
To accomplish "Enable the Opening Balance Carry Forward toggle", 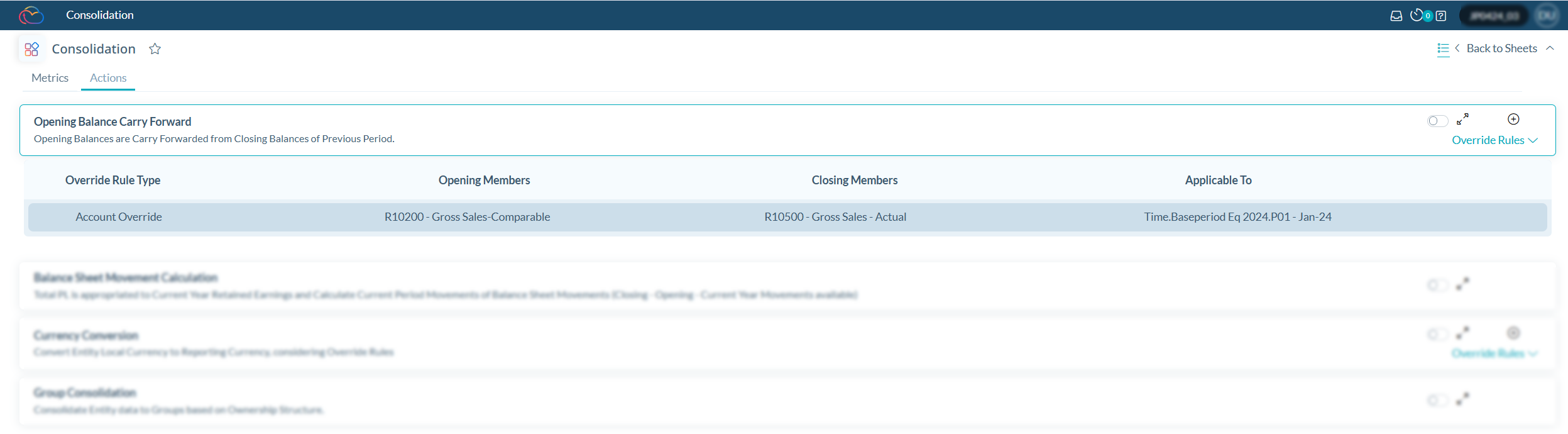I will click(1437, 121).
